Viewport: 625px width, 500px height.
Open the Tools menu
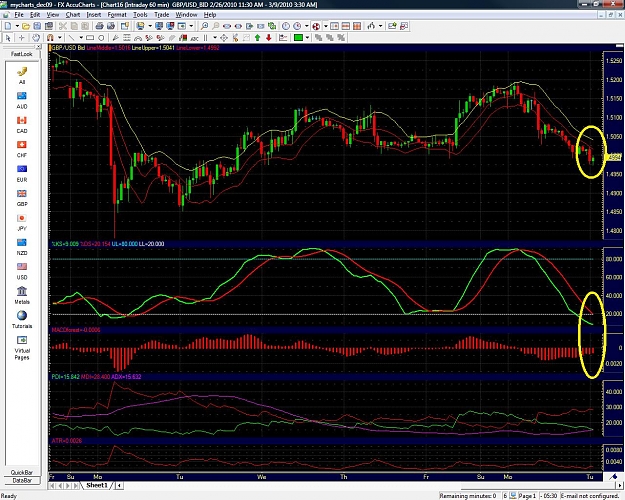(140, 15)
